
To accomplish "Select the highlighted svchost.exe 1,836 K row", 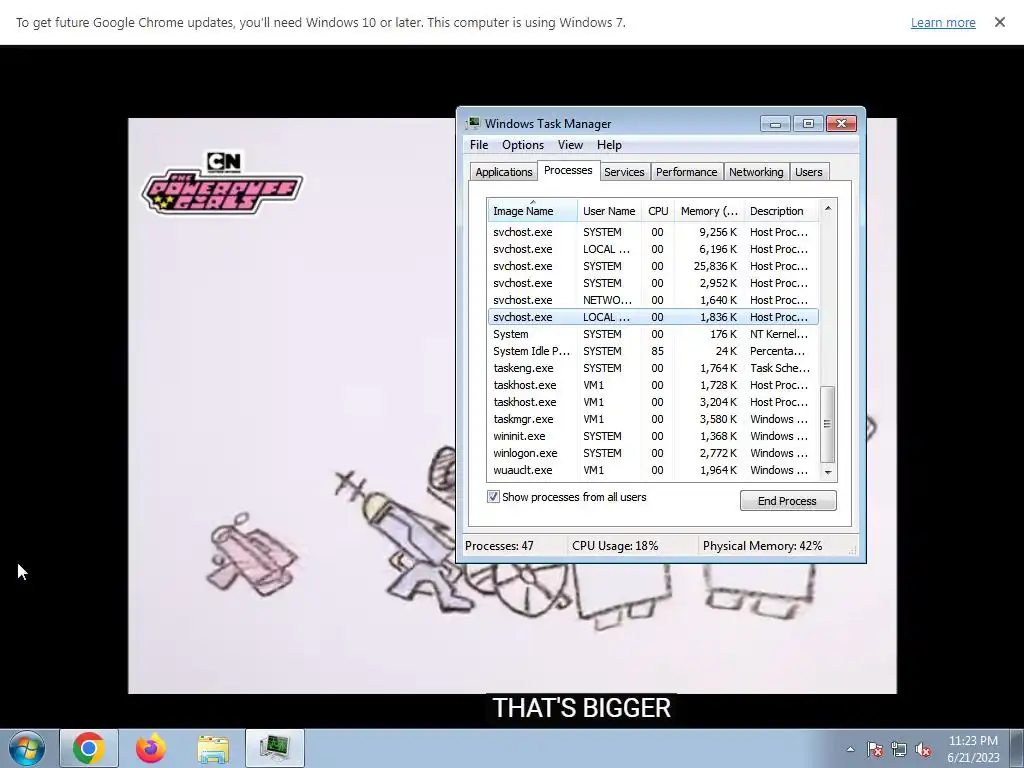I will pos(652,317).
